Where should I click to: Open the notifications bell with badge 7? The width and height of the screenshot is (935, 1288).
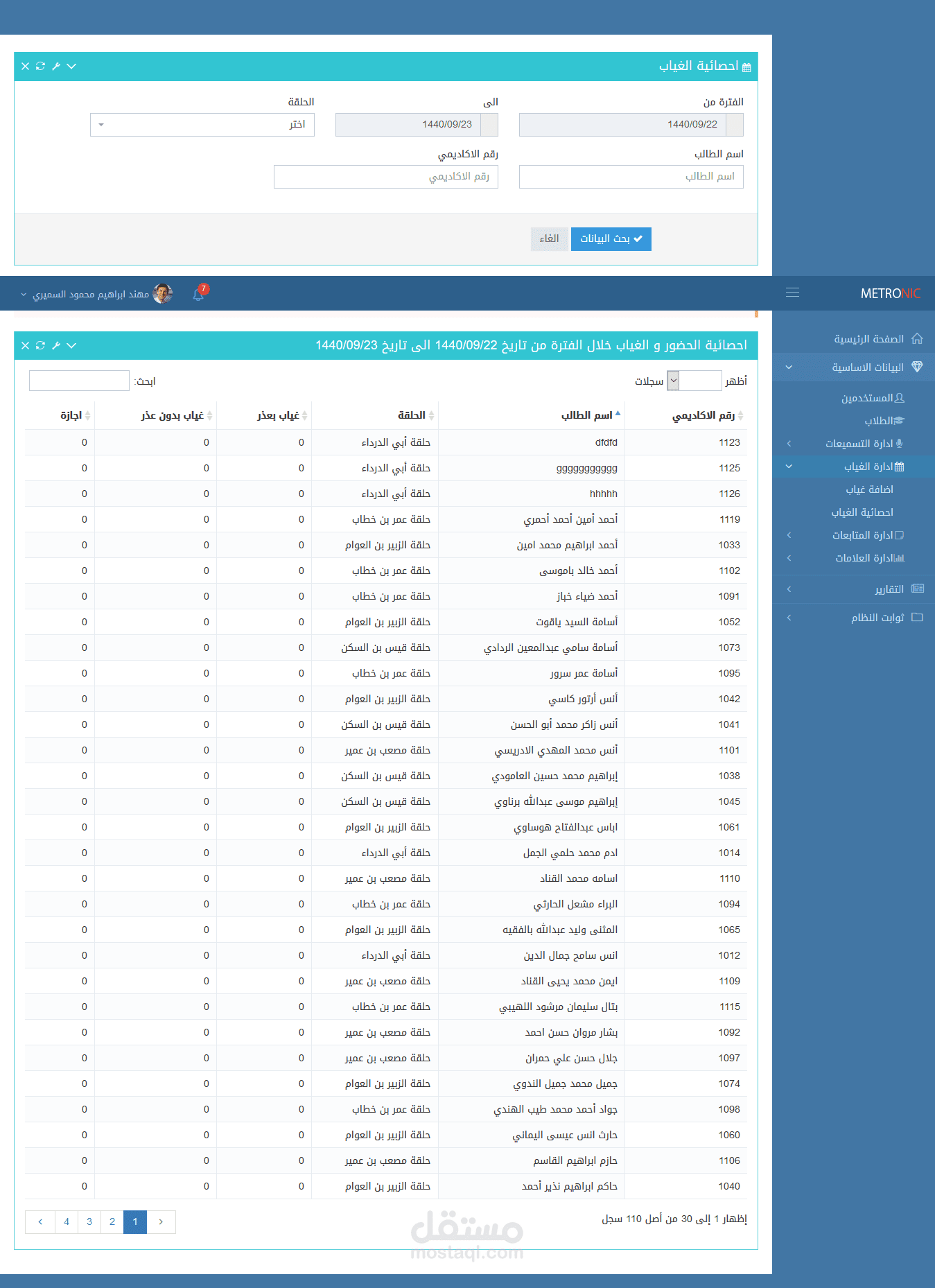[200, 293]
